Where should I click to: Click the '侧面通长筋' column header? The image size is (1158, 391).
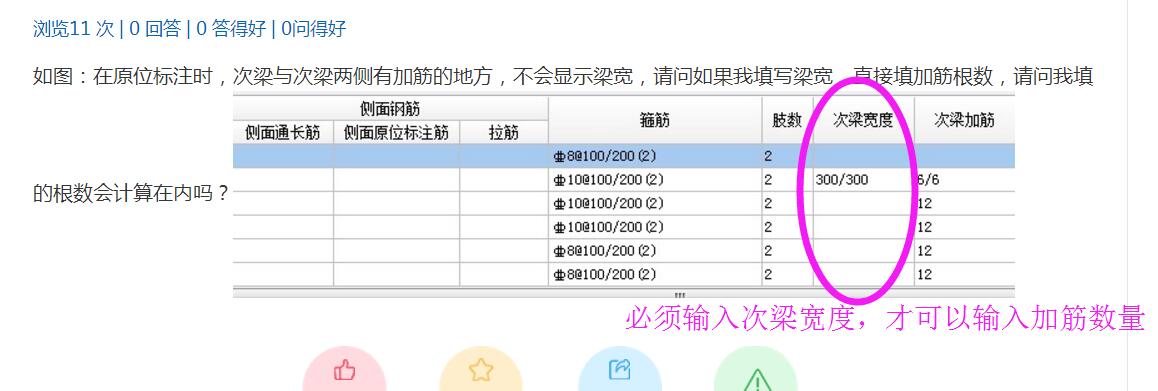[283, 133]
